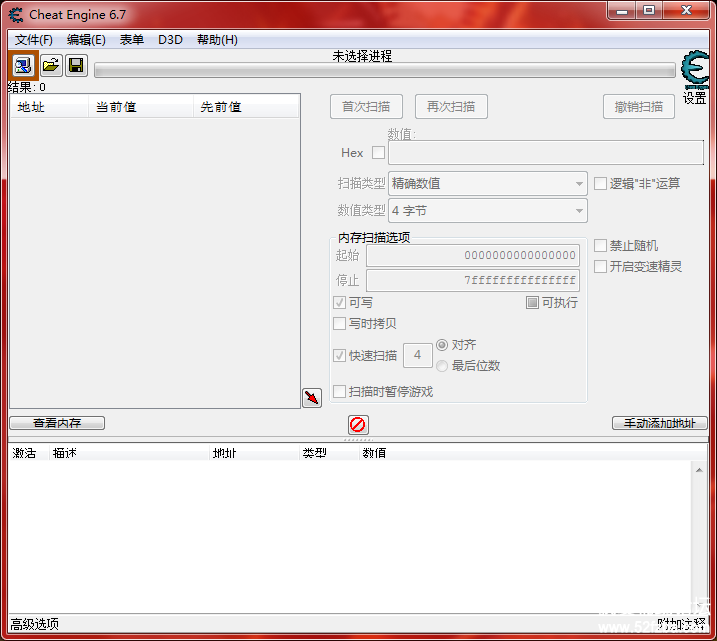Viewport: 717px width, 641px height.
Task: Open the 编辑(E) menu
Action: pyautogui.click(x=86, y=40)
